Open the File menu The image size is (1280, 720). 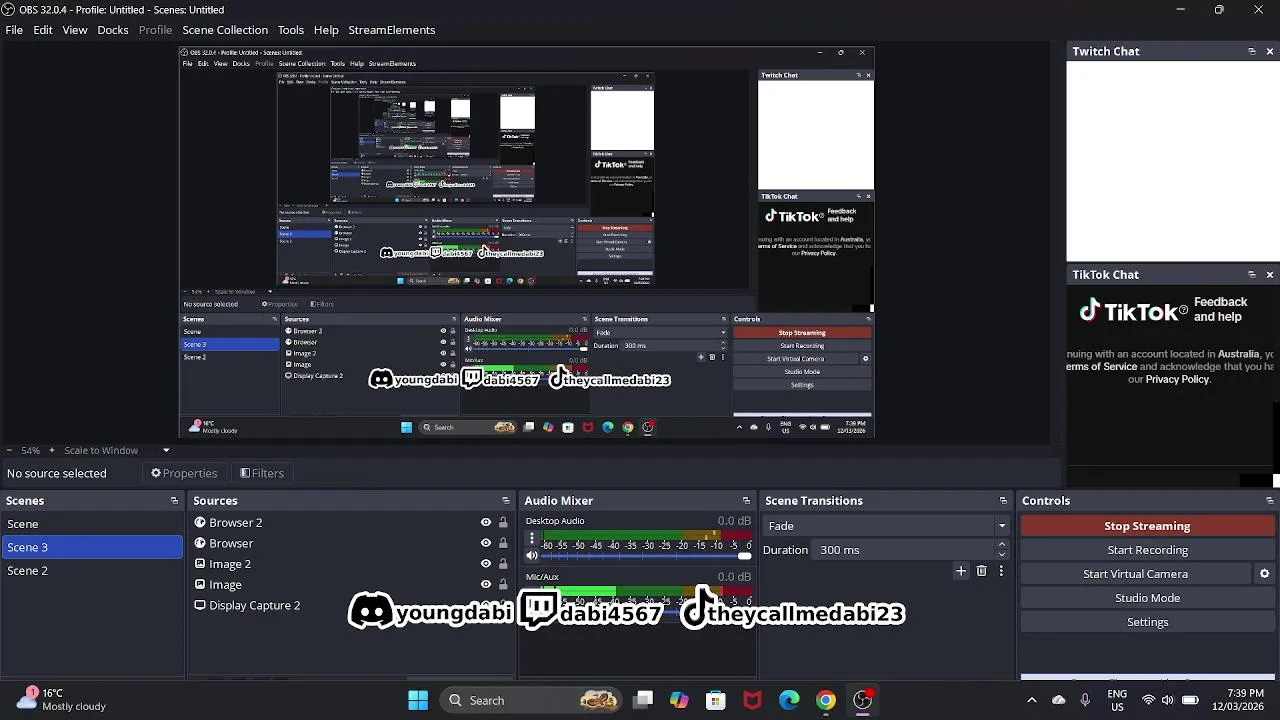tap(14, 30)
